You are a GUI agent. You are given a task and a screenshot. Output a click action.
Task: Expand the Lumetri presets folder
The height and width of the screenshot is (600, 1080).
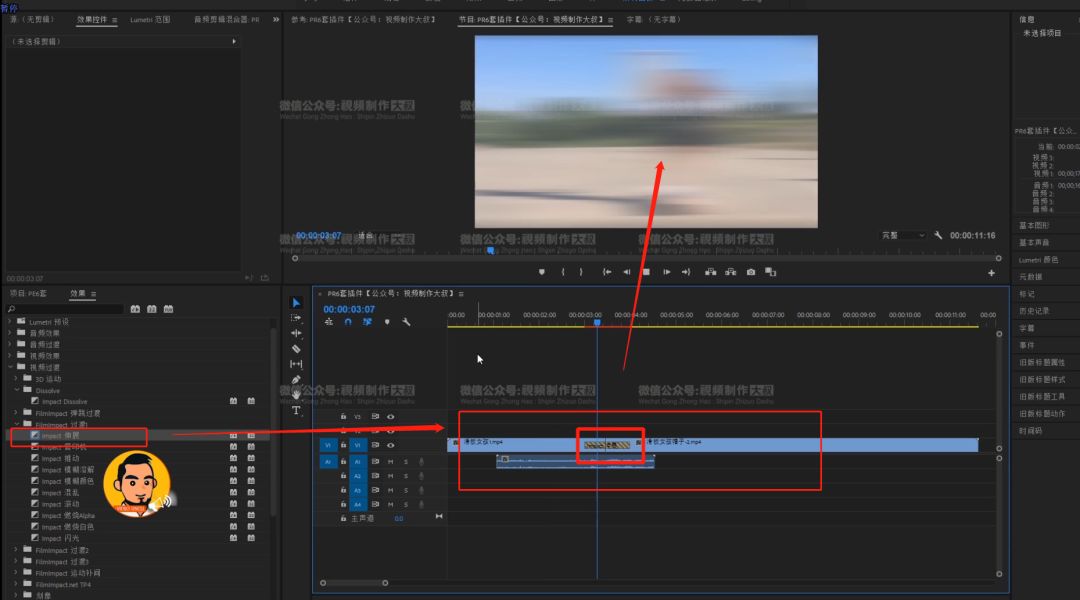[x=10, y=322]
